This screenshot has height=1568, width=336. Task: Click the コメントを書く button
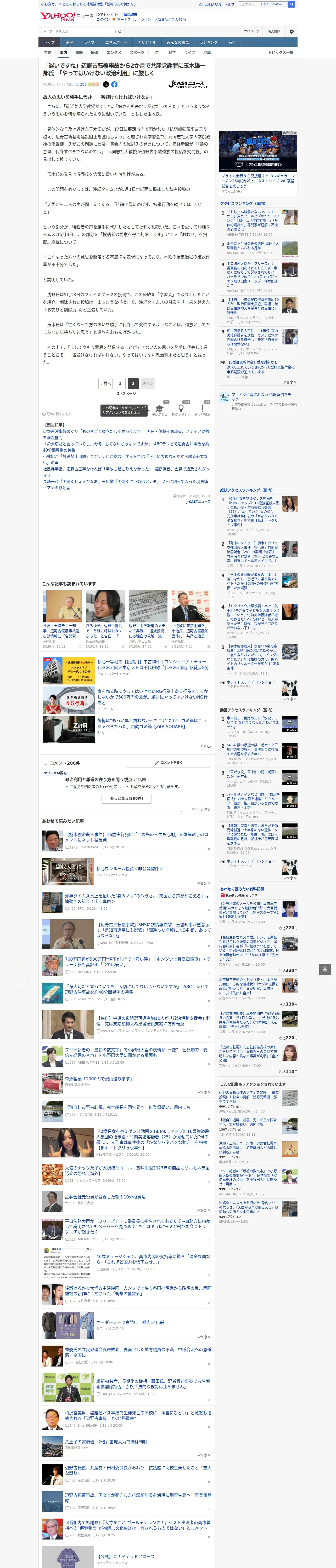[168, 762]
